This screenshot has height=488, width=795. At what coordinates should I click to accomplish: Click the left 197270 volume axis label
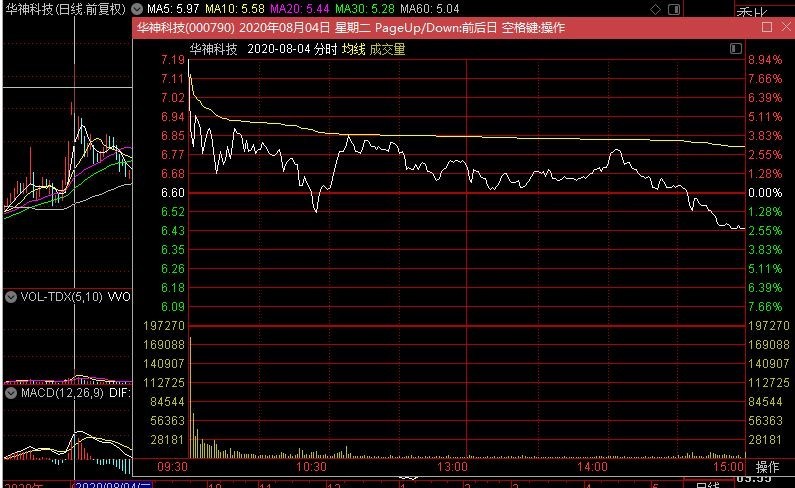point(164,326)
